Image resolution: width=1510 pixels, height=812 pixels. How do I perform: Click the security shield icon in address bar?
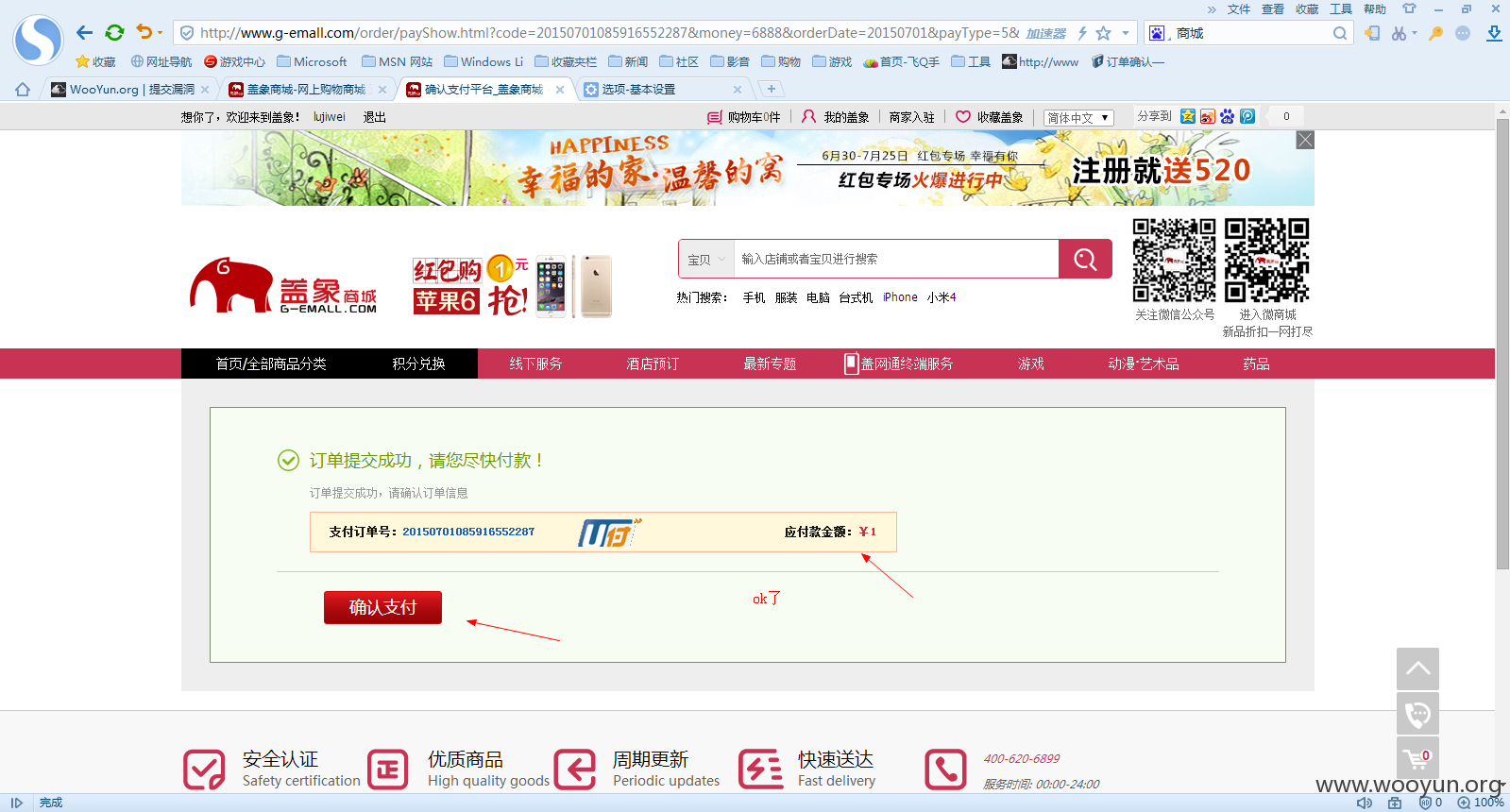tap(187, 33)
